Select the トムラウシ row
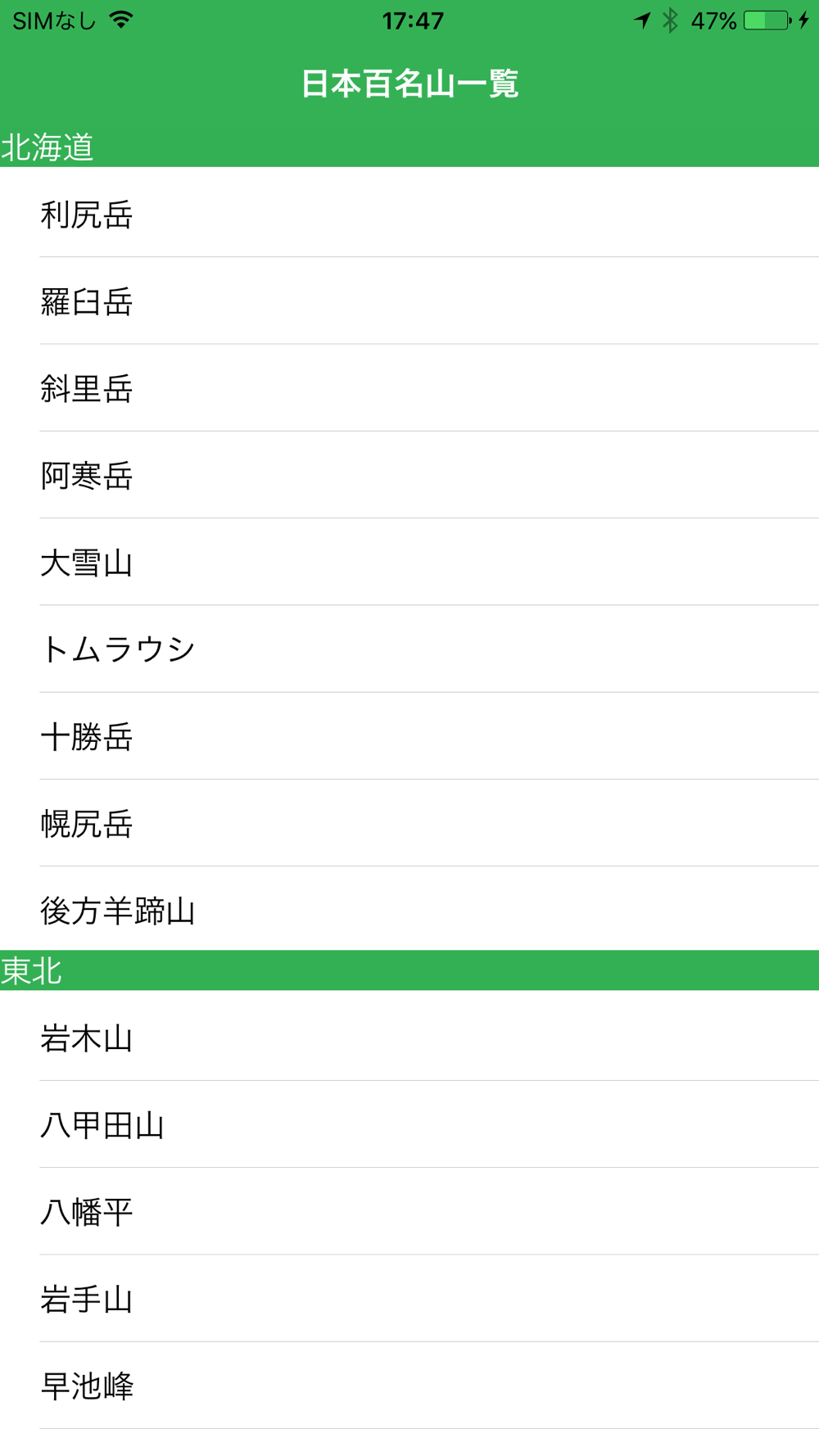This screenshot has height=1456, width=819. 409,649
